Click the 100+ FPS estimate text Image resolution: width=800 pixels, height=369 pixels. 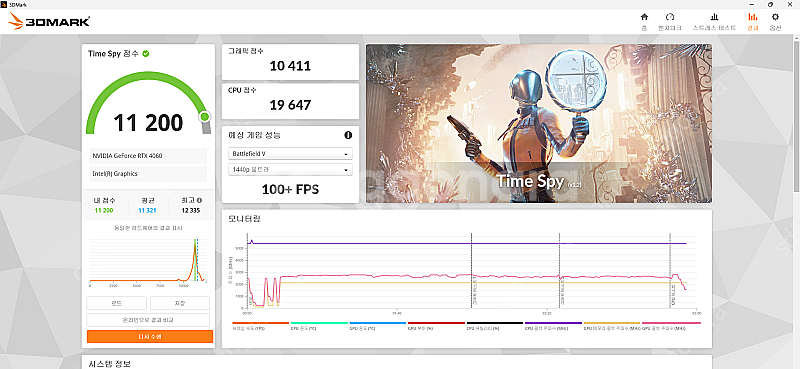point(290,189)
